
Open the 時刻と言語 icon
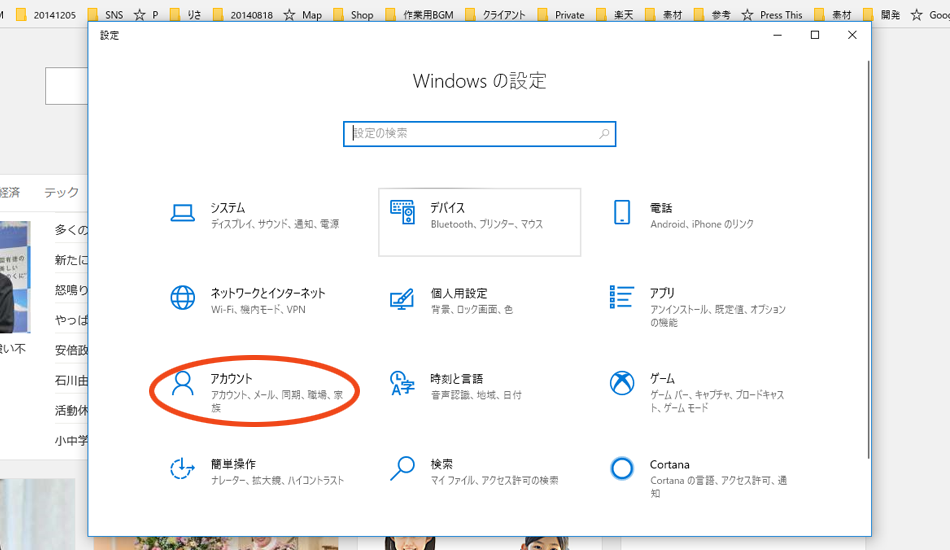tap(402, 383)
